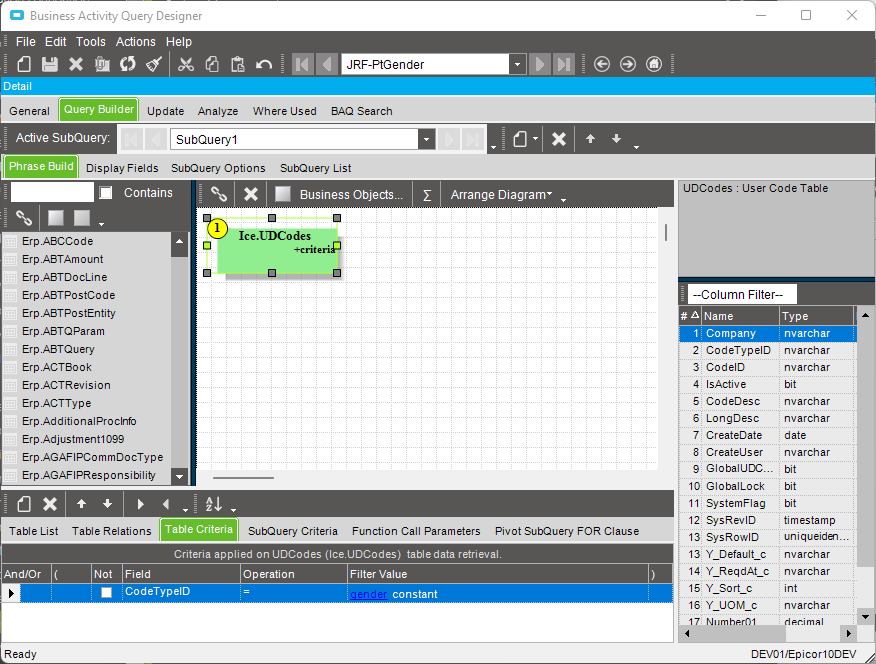This screenshot has height=664, width=876.
Task: Click the diagram horizontal scrollbar thumb
Action: click(x=244, y=478)
